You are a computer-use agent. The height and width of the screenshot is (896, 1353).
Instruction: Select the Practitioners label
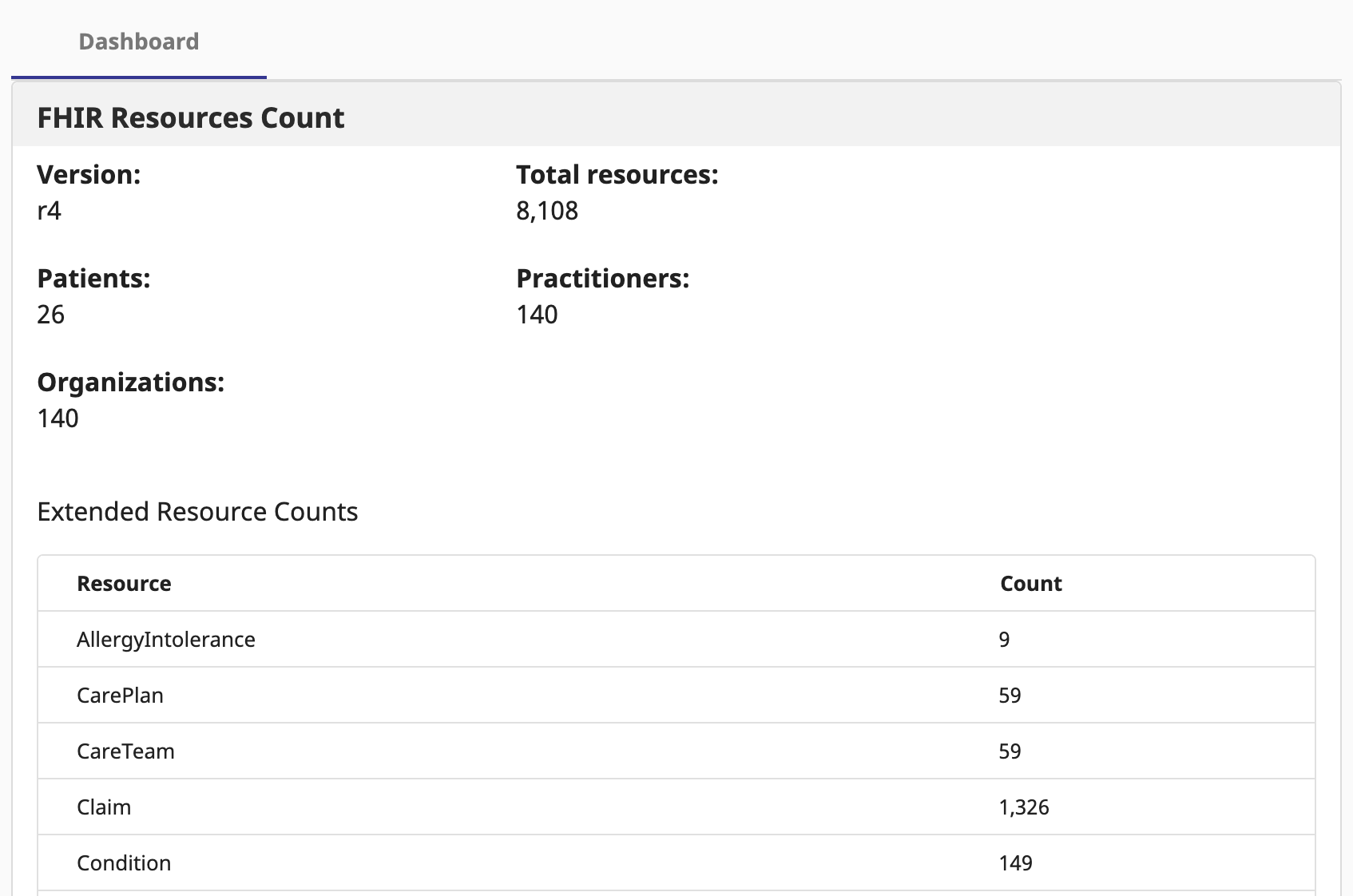(x=602, y=278)
